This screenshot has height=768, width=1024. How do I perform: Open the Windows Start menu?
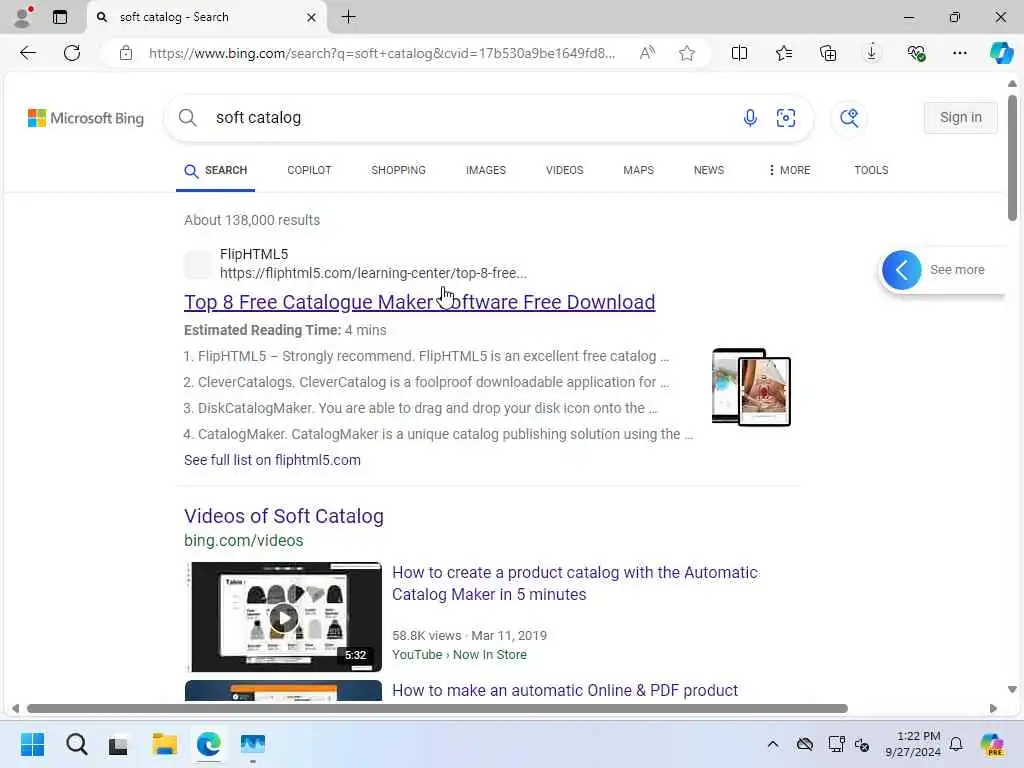(x=33, y=744)
